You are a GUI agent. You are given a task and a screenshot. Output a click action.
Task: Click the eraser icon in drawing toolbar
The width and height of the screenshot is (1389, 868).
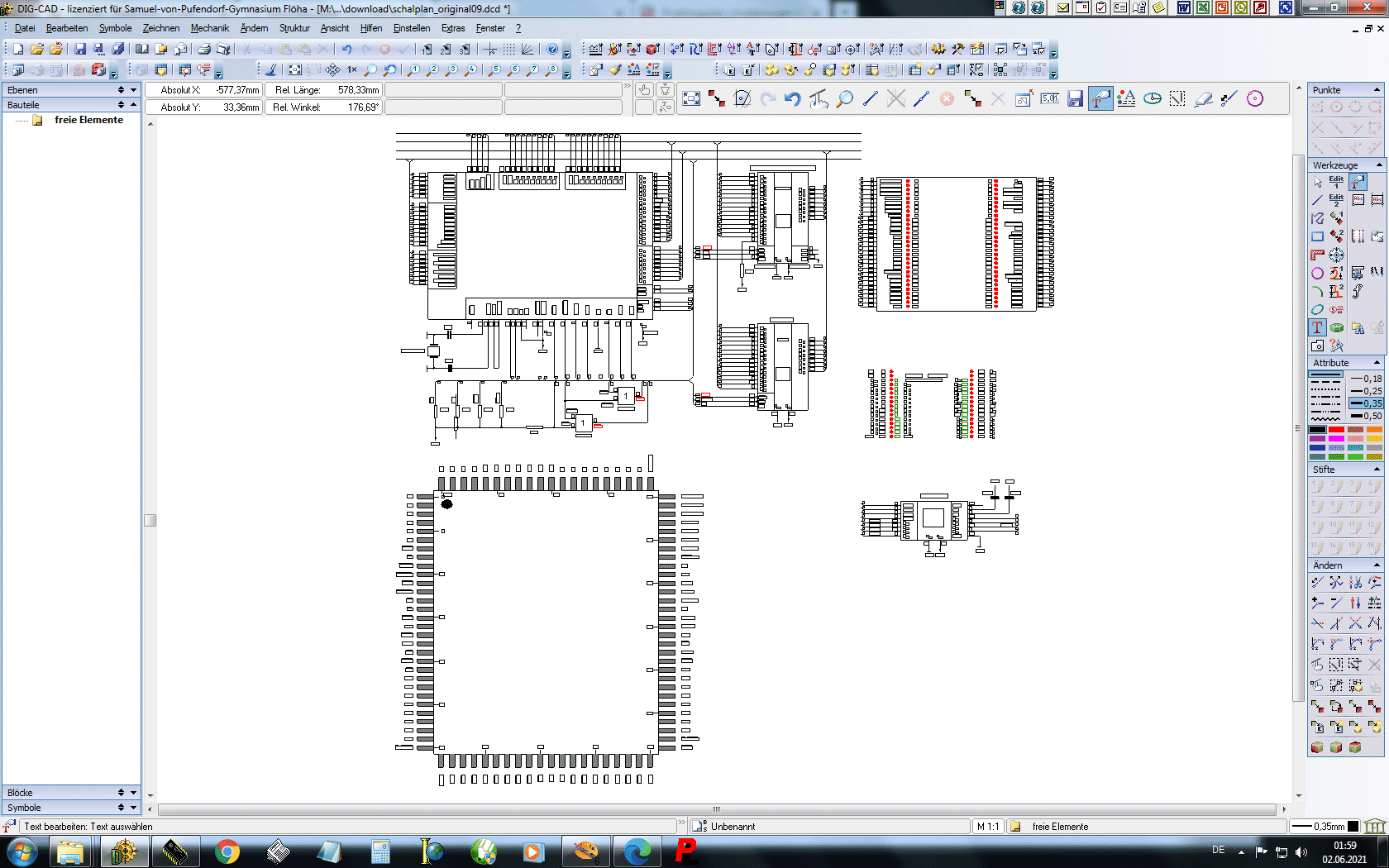click(1203, 99)
